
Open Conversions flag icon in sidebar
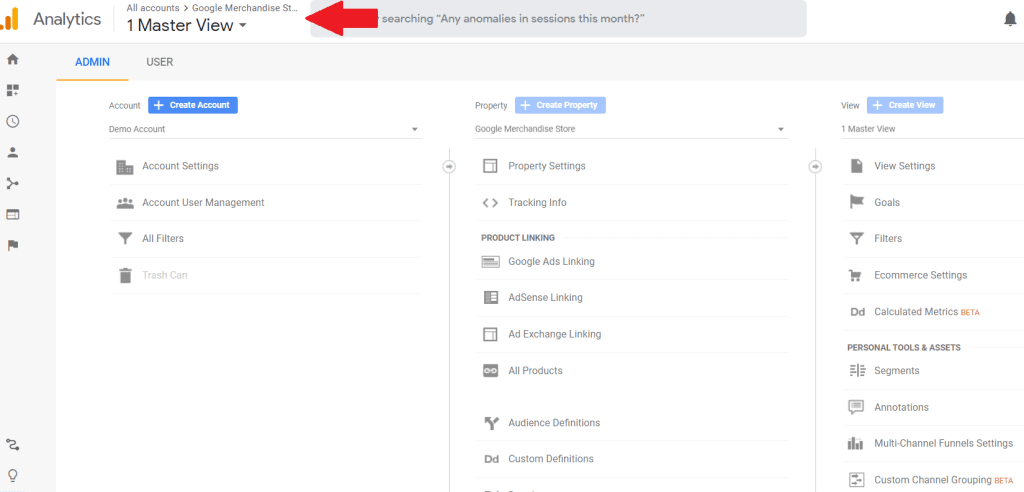click(12, 246)
